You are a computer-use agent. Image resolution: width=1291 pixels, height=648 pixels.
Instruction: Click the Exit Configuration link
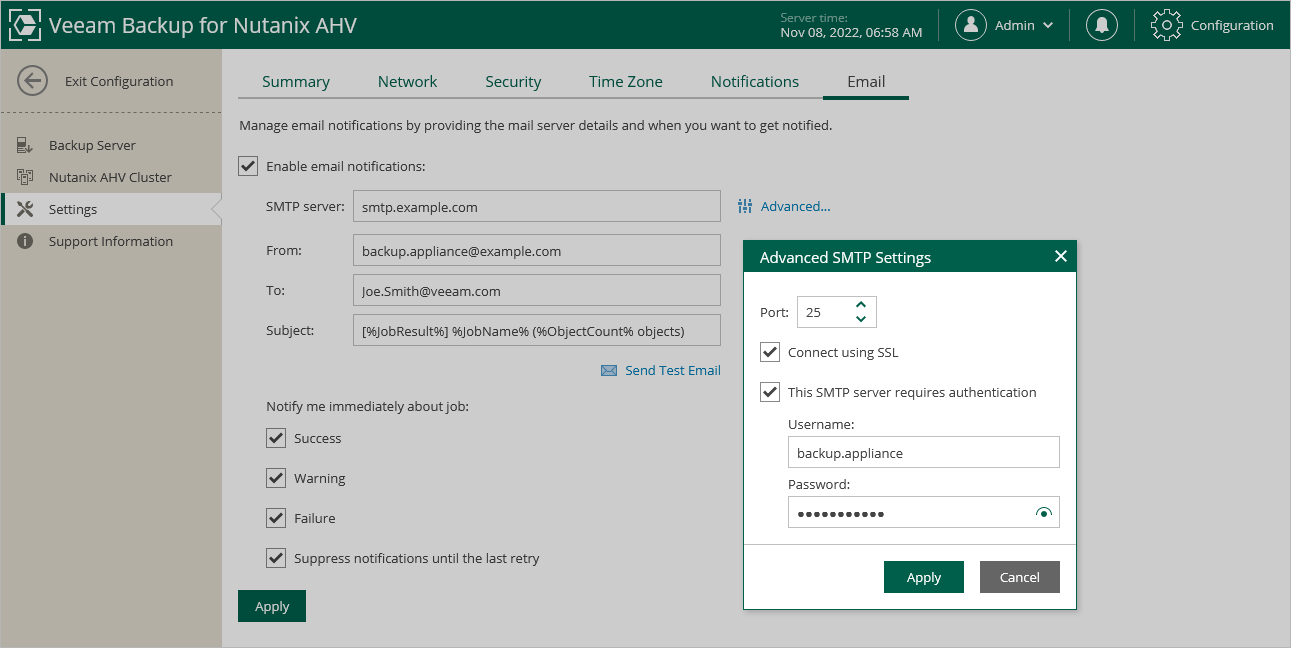tap(119, 81)
